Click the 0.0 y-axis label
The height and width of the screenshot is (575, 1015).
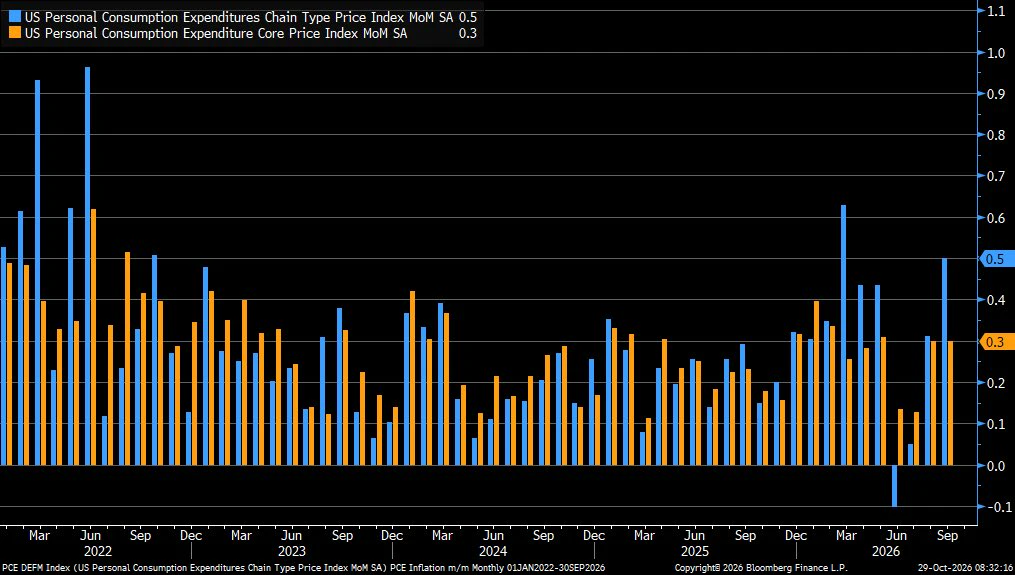coord(996,466)
